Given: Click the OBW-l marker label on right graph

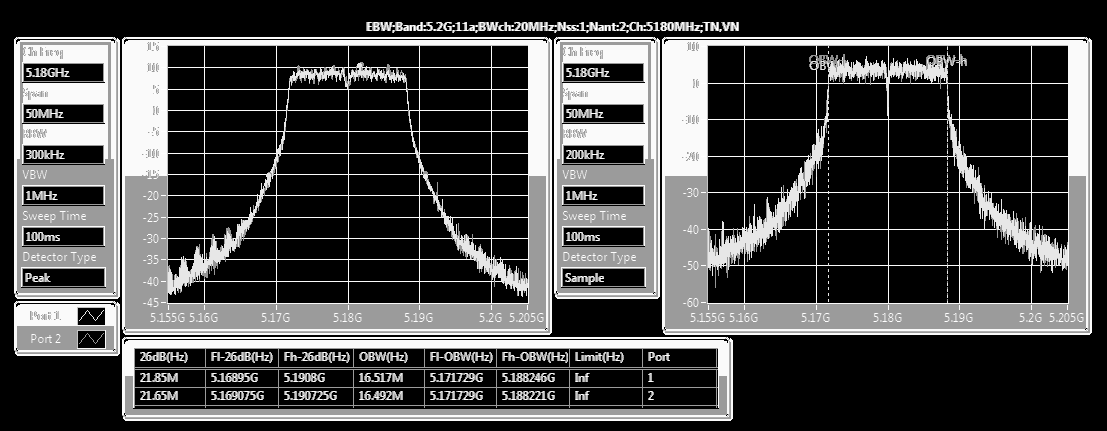Looking at the screenshot, I should click(x=827, y=61).
